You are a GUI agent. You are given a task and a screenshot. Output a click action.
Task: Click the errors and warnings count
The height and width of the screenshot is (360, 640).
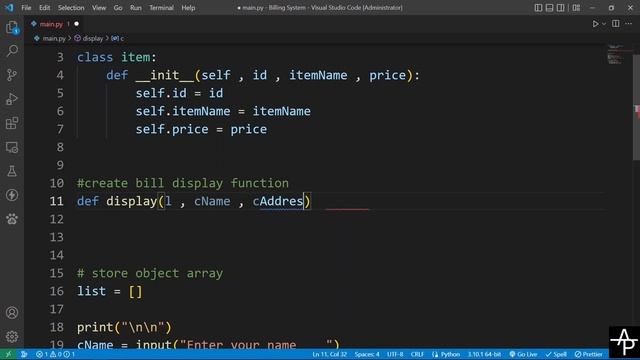[55, 354]
